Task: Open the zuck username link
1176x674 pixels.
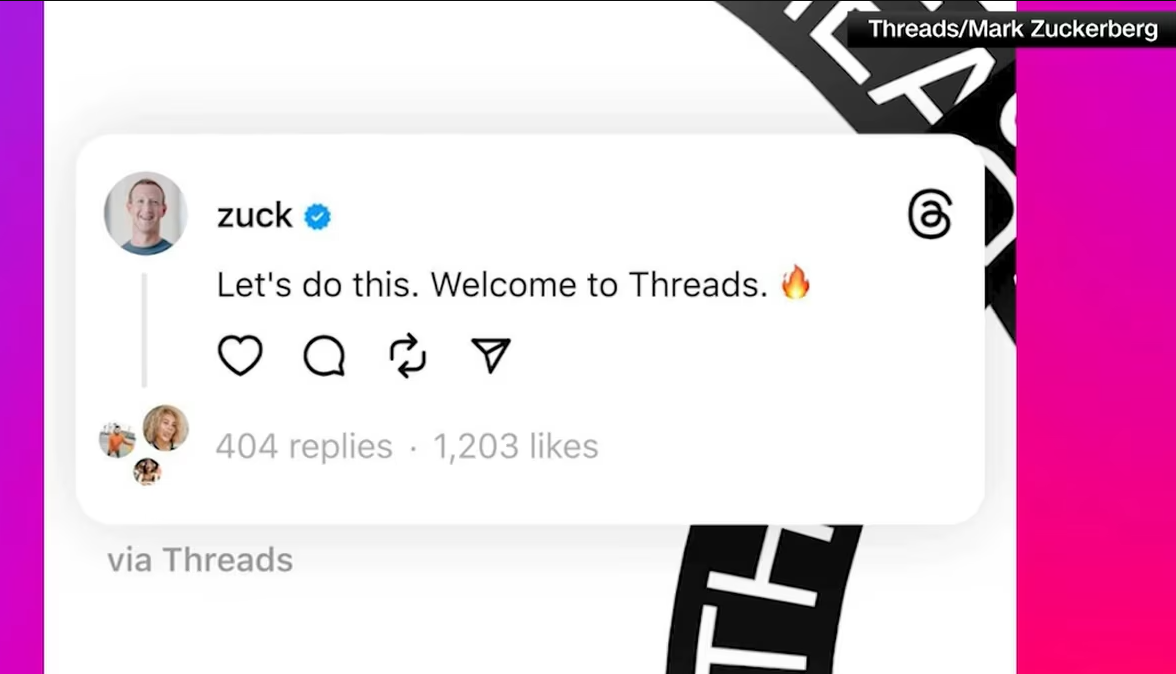Action: (255, 216)
